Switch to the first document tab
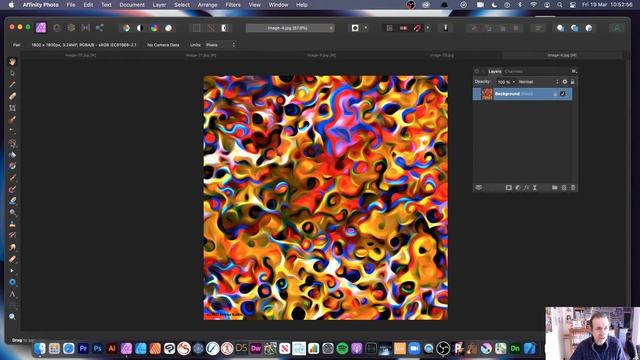640x360 pixels. click(81, 55)
